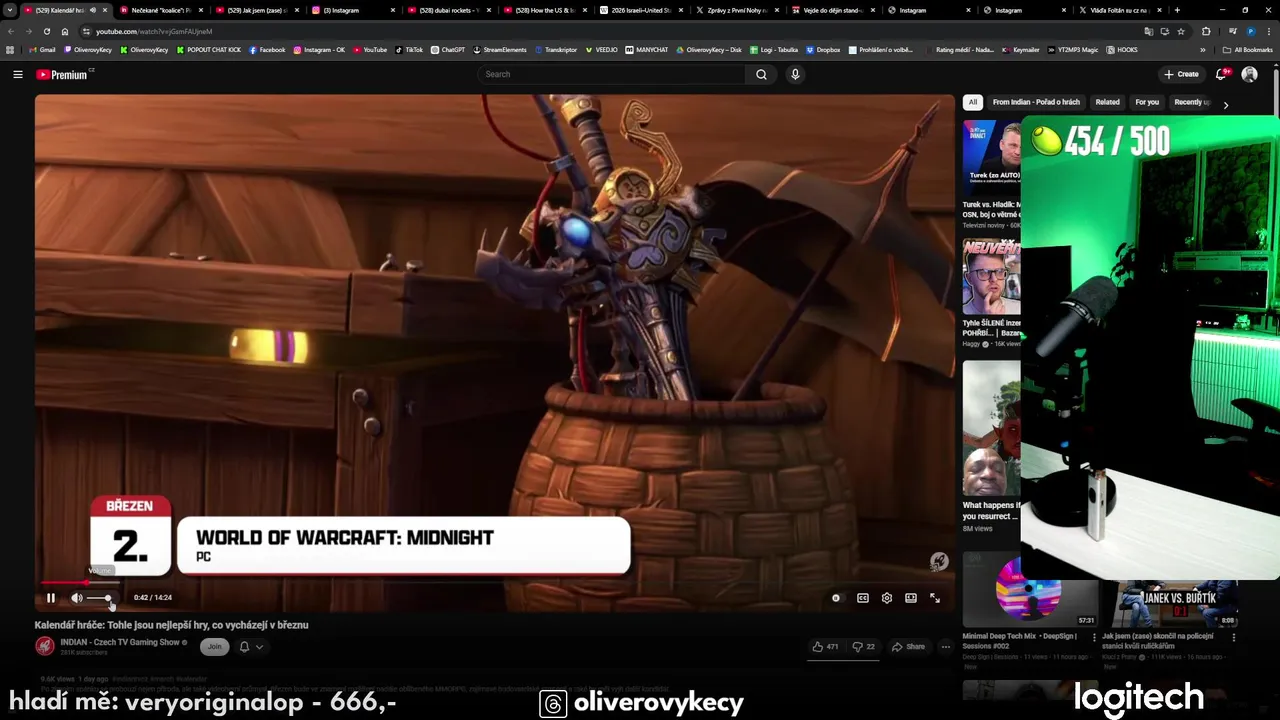
Task: Click the channel watermark in video
Action: click(x=938, y=562)
